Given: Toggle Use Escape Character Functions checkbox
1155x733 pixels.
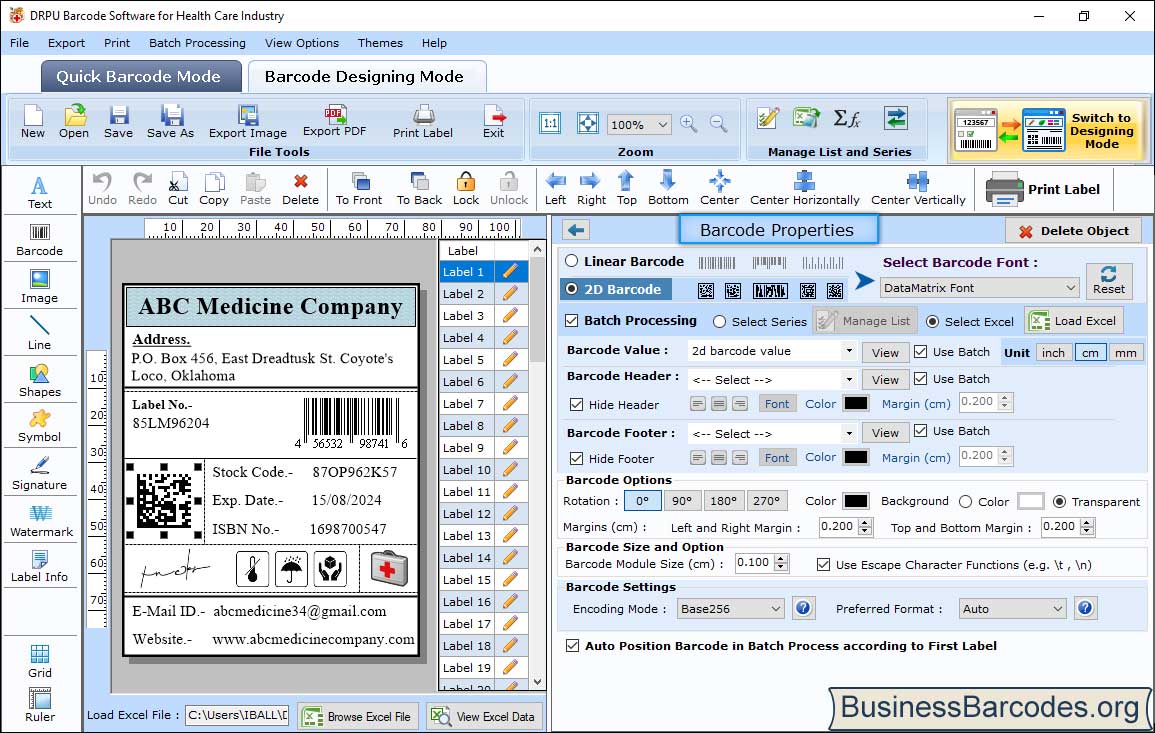Looking at the screenshot, I should coord(824,565).
